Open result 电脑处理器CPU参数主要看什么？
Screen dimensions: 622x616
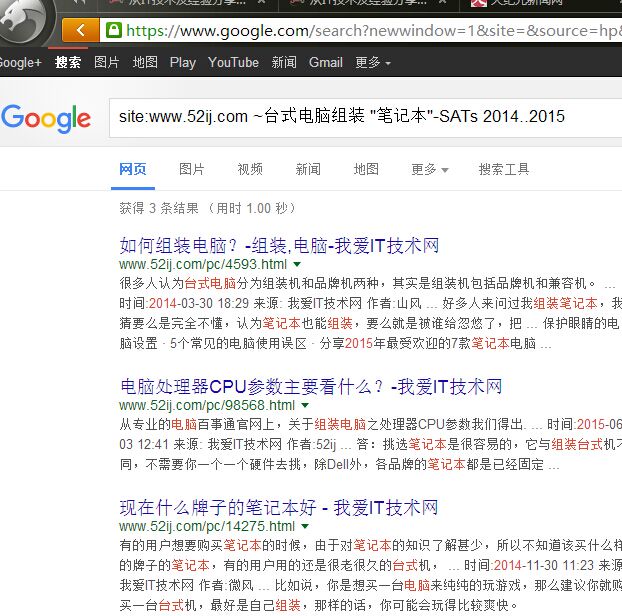(x=311, y=386)
